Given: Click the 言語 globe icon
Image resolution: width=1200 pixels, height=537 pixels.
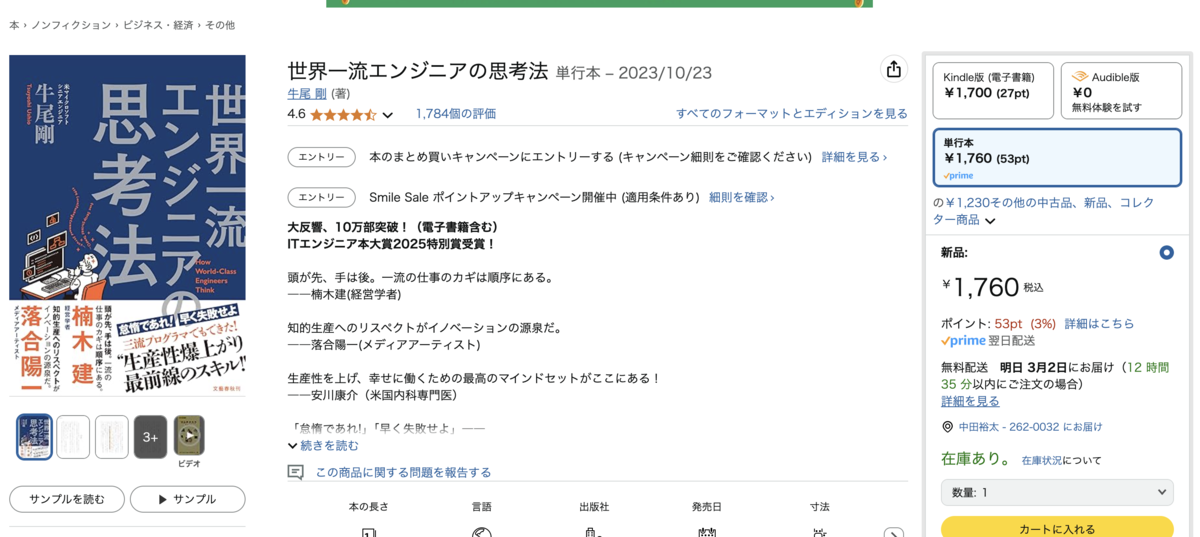Looking at the screenshot, I should 481,532.
